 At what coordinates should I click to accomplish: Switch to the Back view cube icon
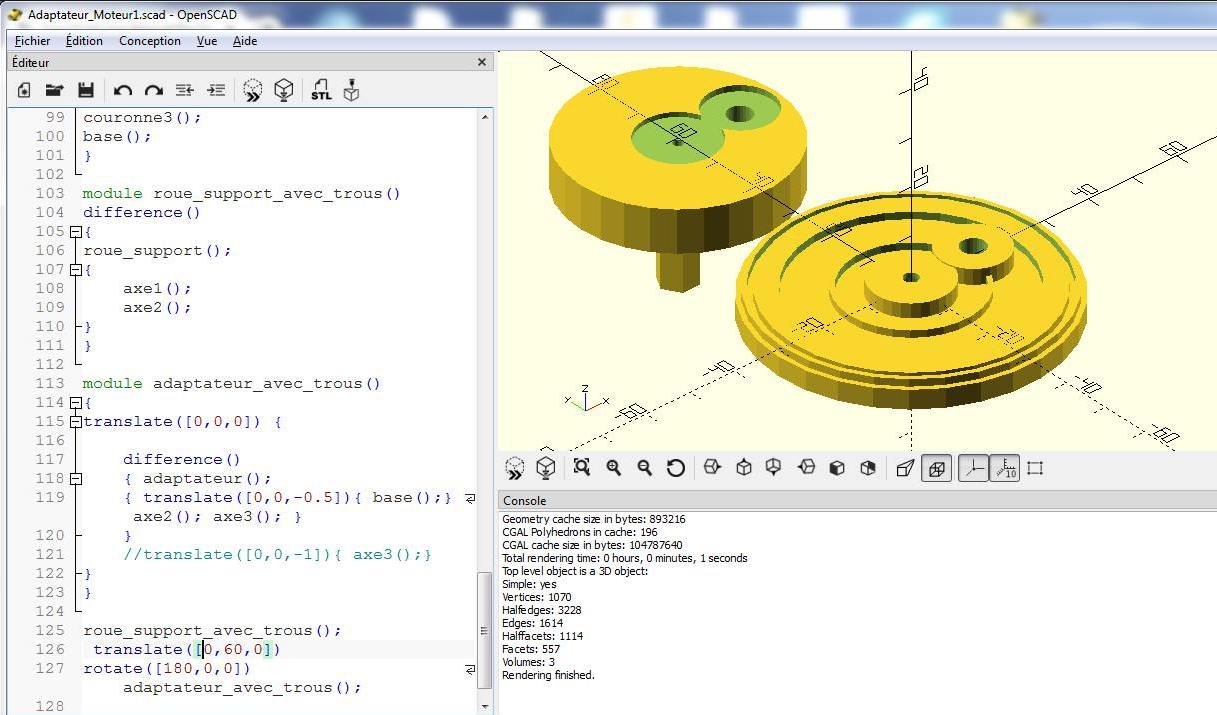868,468
